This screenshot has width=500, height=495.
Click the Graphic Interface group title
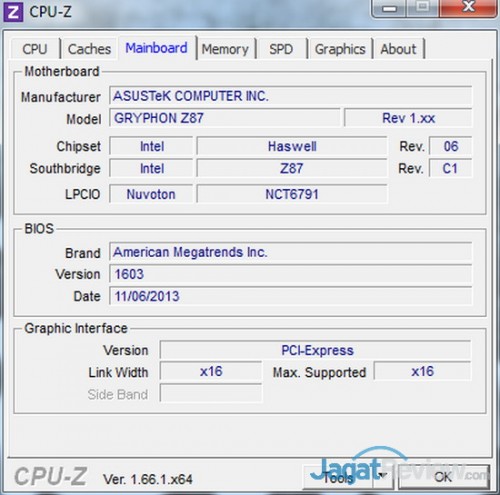[76, 328]
